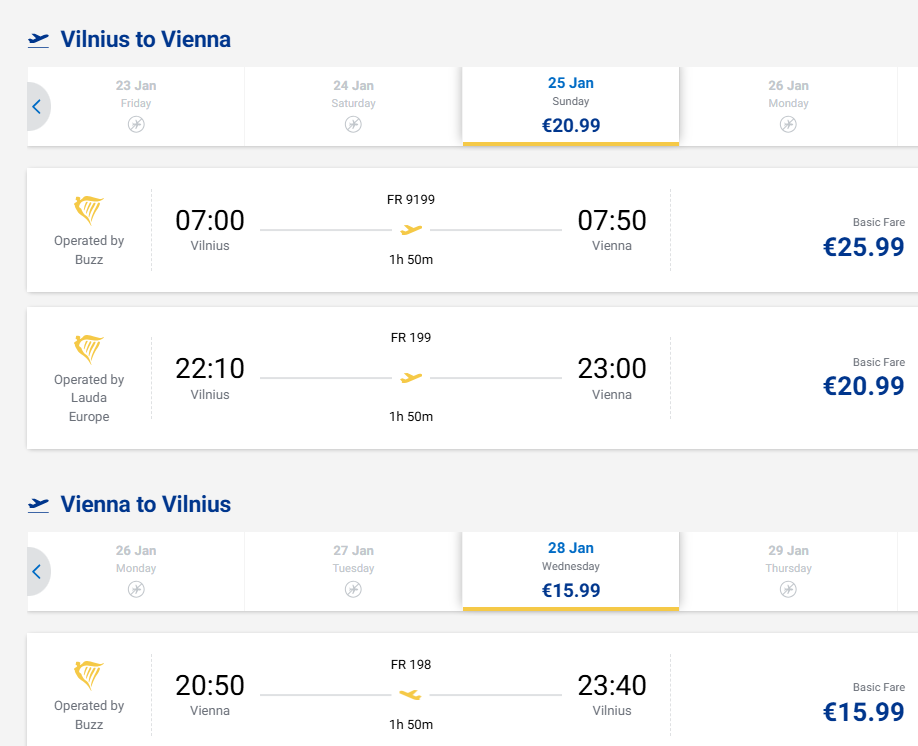Click the Ryanair harp logo on flight FR 199

click(89, 349)
